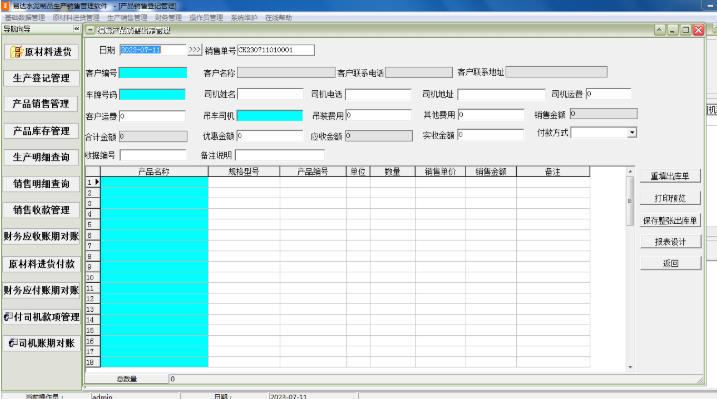Click the 日期 date field

point(153,50)
